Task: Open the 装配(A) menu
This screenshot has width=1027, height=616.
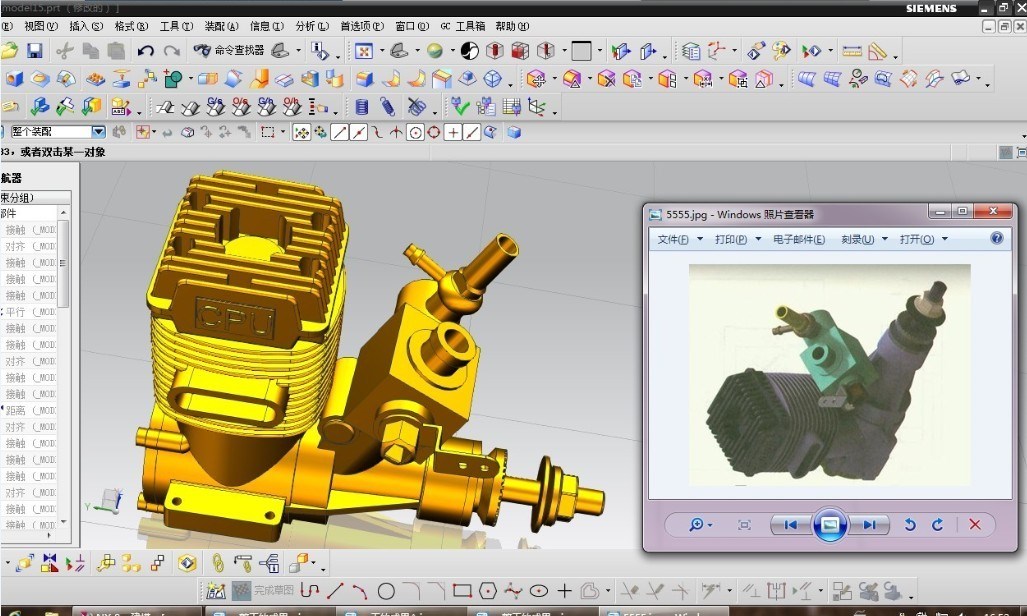Action: 221,26
